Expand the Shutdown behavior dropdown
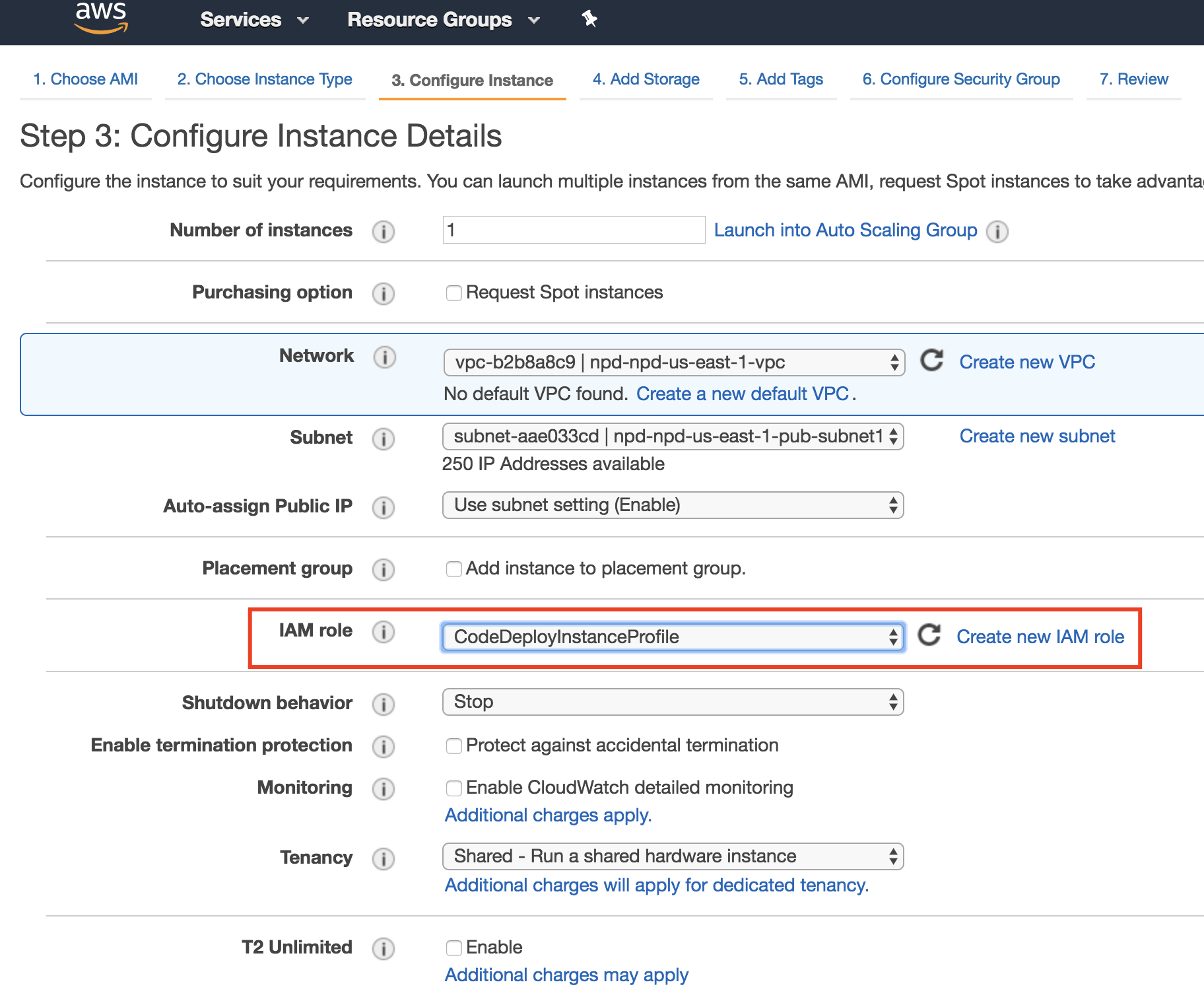Image resolution: width=1204 pixels, height=1005 pixels. [x=672, y=702]
